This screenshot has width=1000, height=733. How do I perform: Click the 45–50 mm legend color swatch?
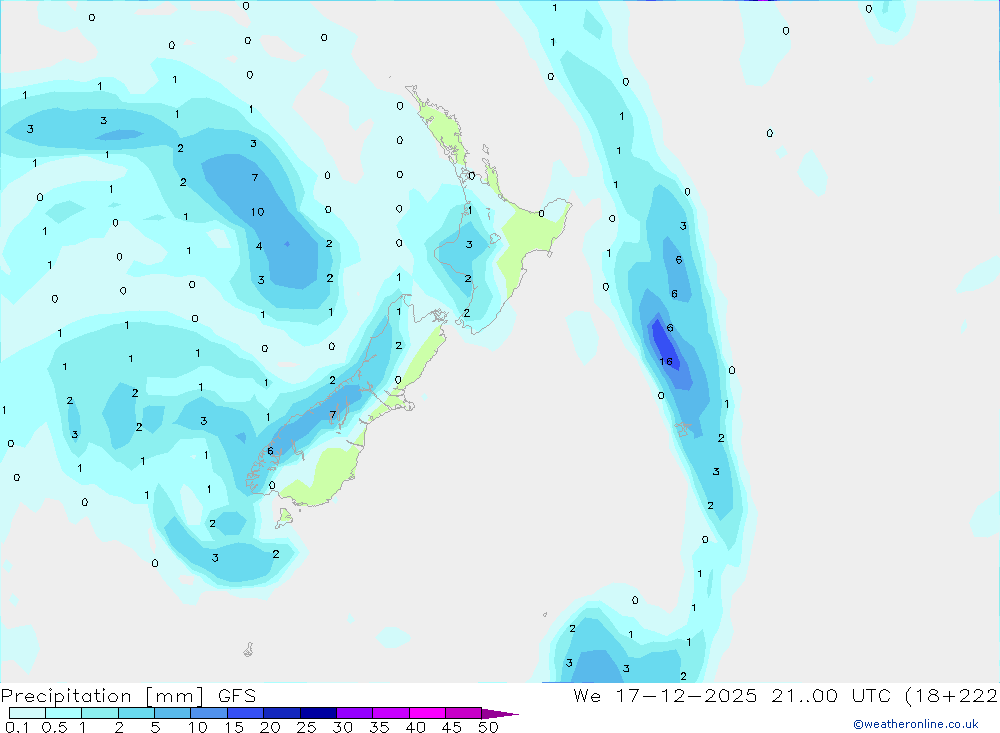[x=464, y=713]
